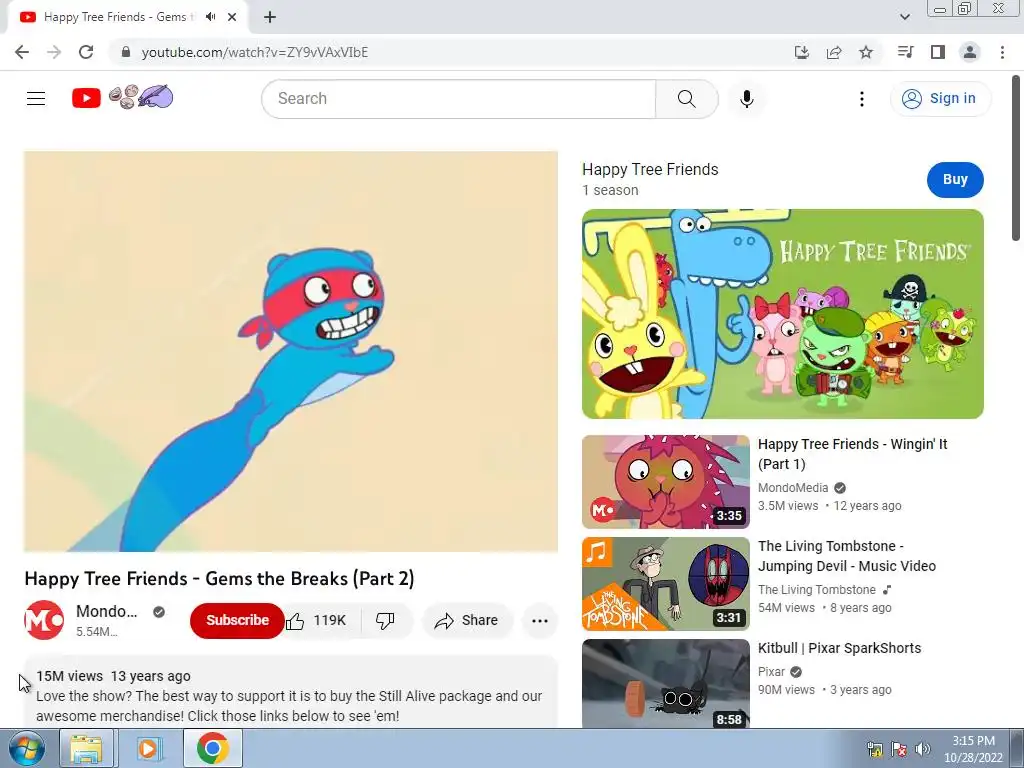Share this page from address bar icon
This screenshot has height=768, width=1024.
[x=834, y=52]
